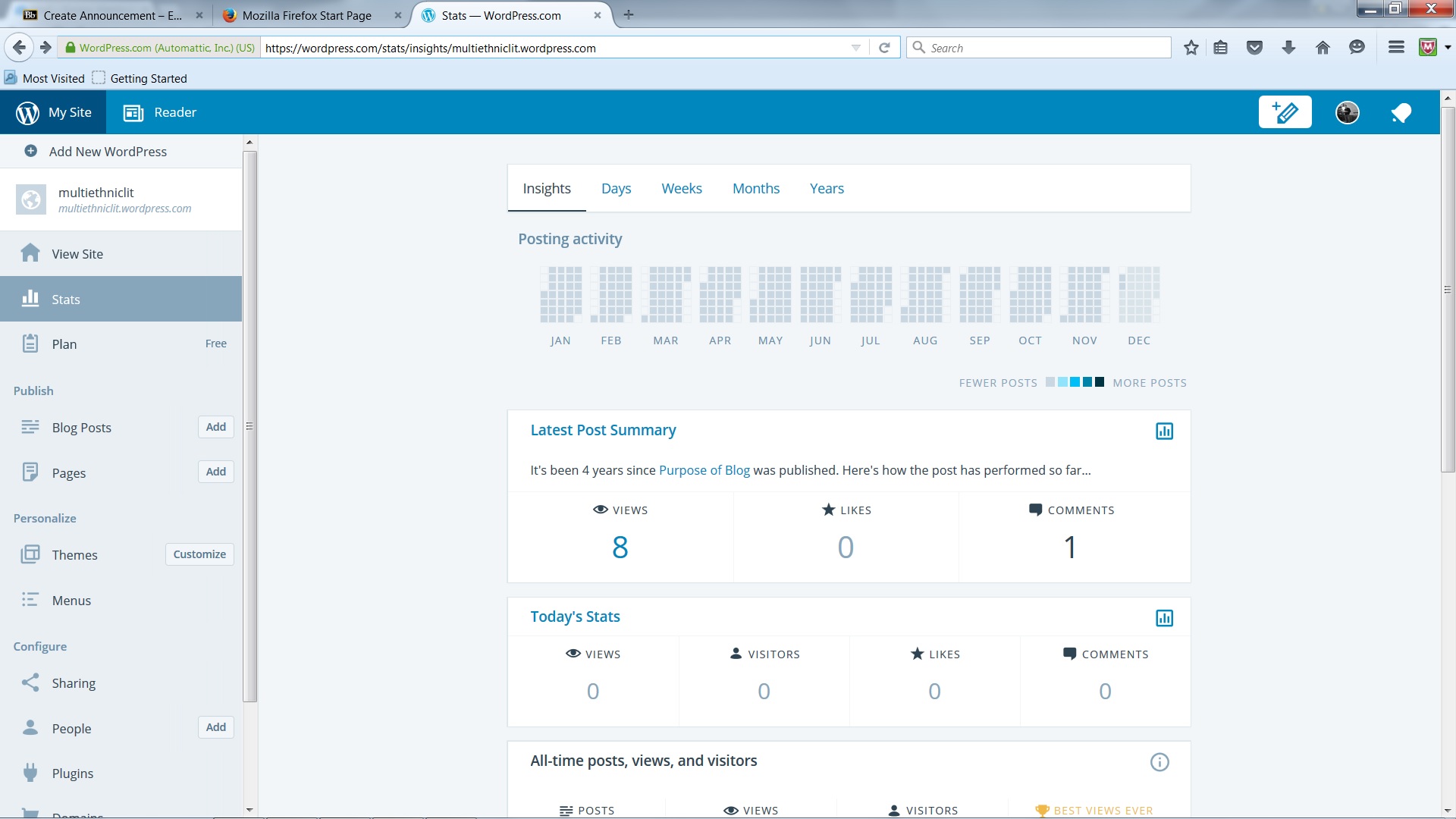The width and height of the screenshot is (1456, 819).
Task: Open Firefox downloads arrow icon
Action: click(x=1288, y=48)
